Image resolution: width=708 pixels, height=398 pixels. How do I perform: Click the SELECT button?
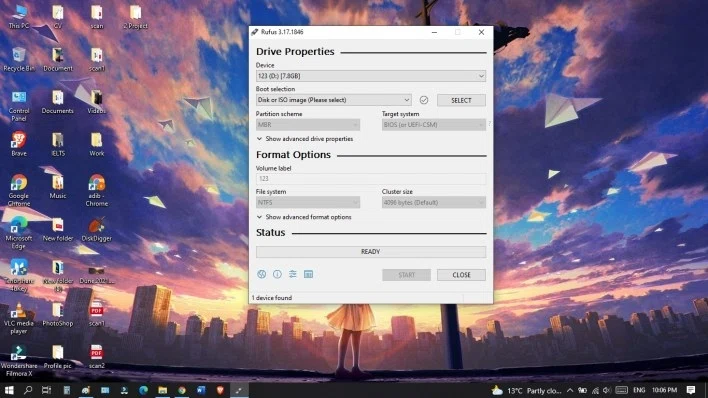click(x=461, y=100)
